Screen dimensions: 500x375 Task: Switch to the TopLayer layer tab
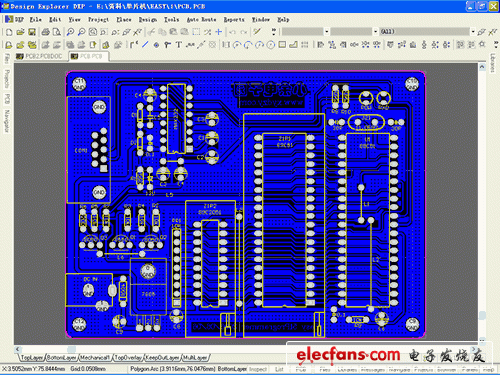(32, 358)
